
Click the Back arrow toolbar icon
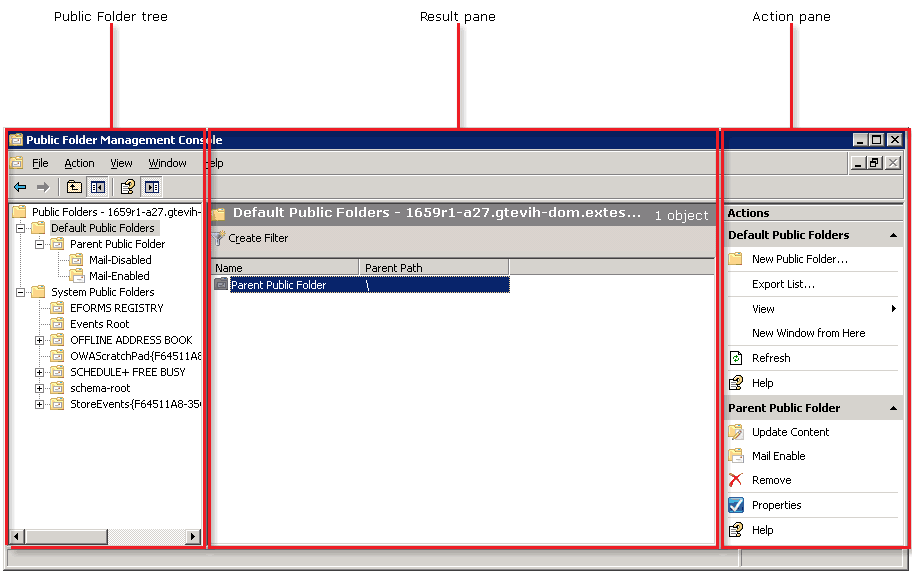click(x=20, y=187)
